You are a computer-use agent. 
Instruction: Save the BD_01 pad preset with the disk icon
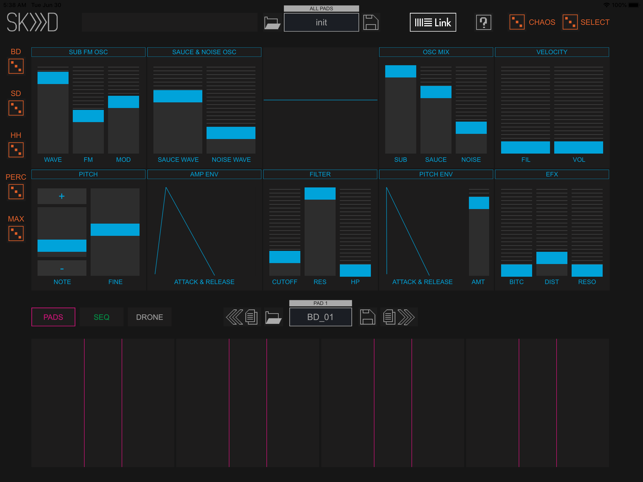(x=367, y=317)
